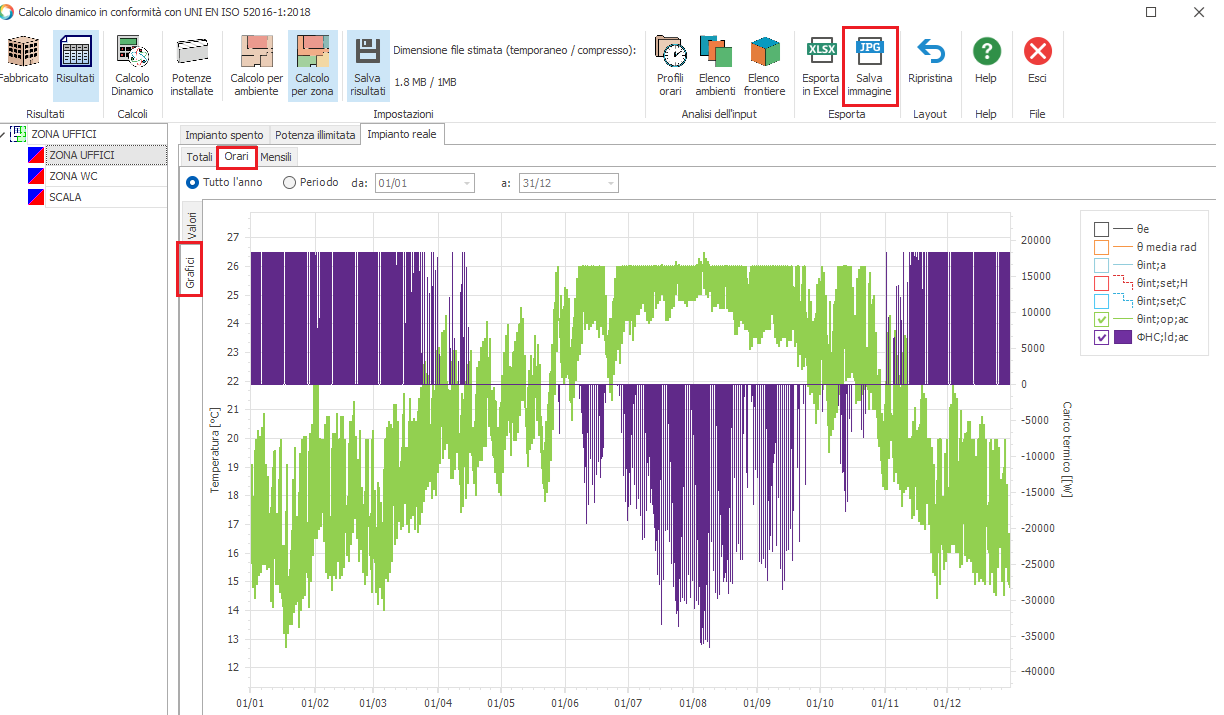1224x715 pixels.
Task: Switch to Potenza illimitata tab
Action: click(315, 135)
